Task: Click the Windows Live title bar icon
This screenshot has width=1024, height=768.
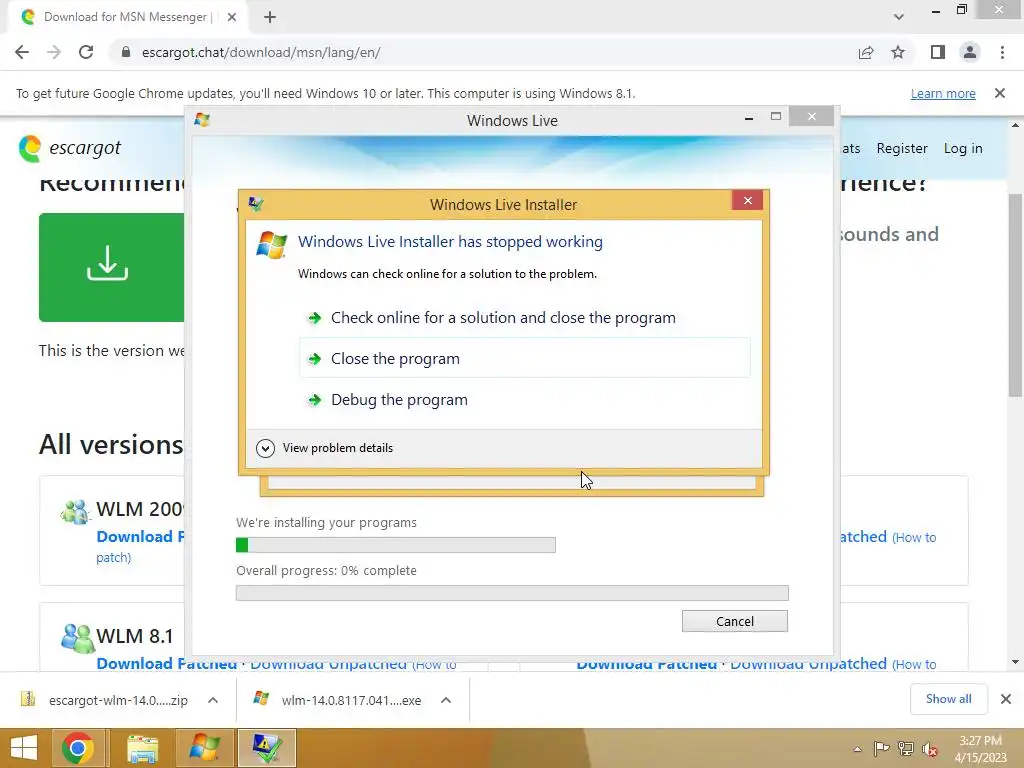Action: click(x=202, y=120)
